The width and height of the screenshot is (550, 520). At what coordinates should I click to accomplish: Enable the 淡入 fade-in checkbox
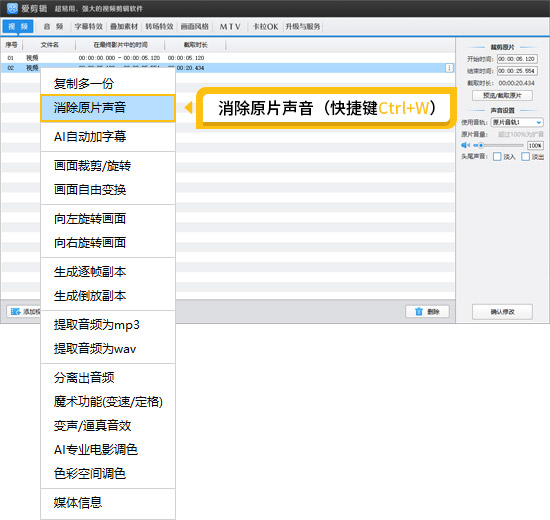point(497,156)
